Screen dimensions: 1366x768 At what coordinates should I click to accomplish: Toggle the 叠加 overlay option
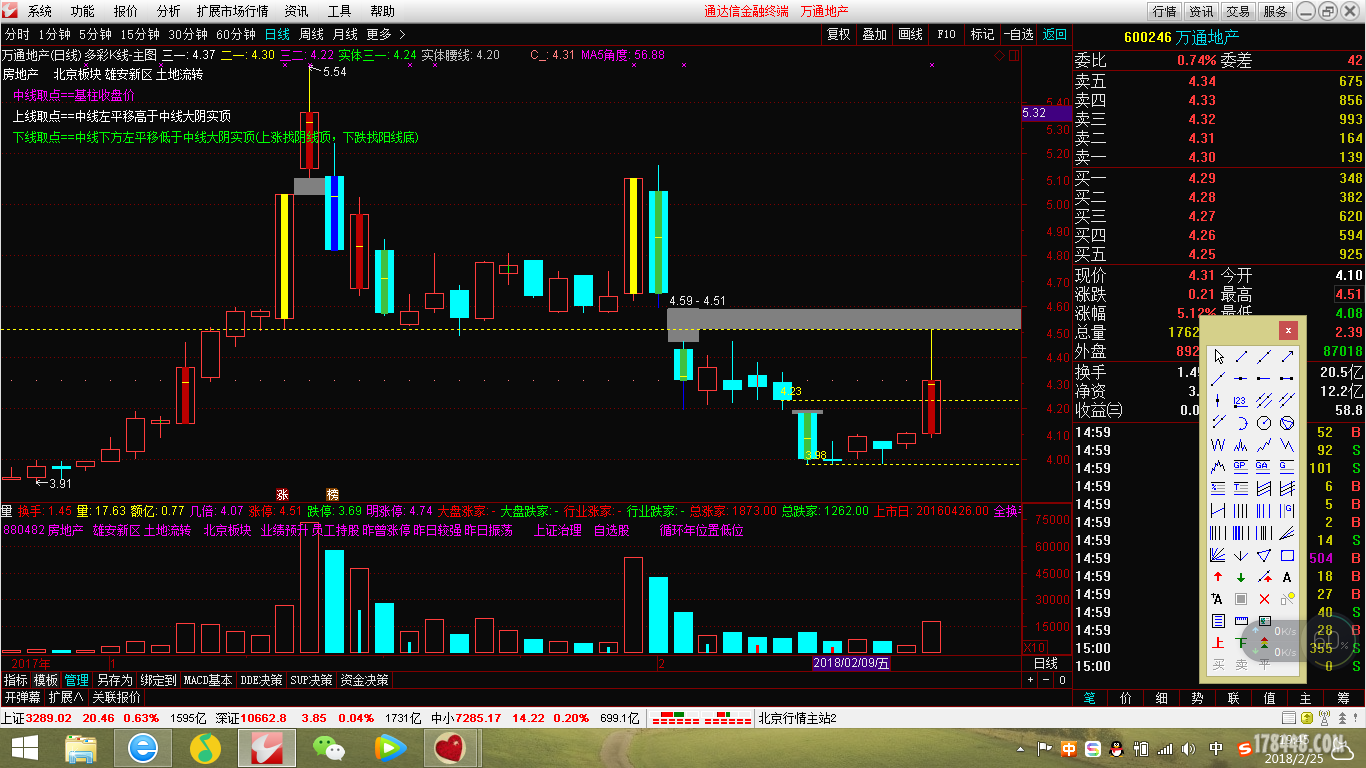(x=875, y=34)
